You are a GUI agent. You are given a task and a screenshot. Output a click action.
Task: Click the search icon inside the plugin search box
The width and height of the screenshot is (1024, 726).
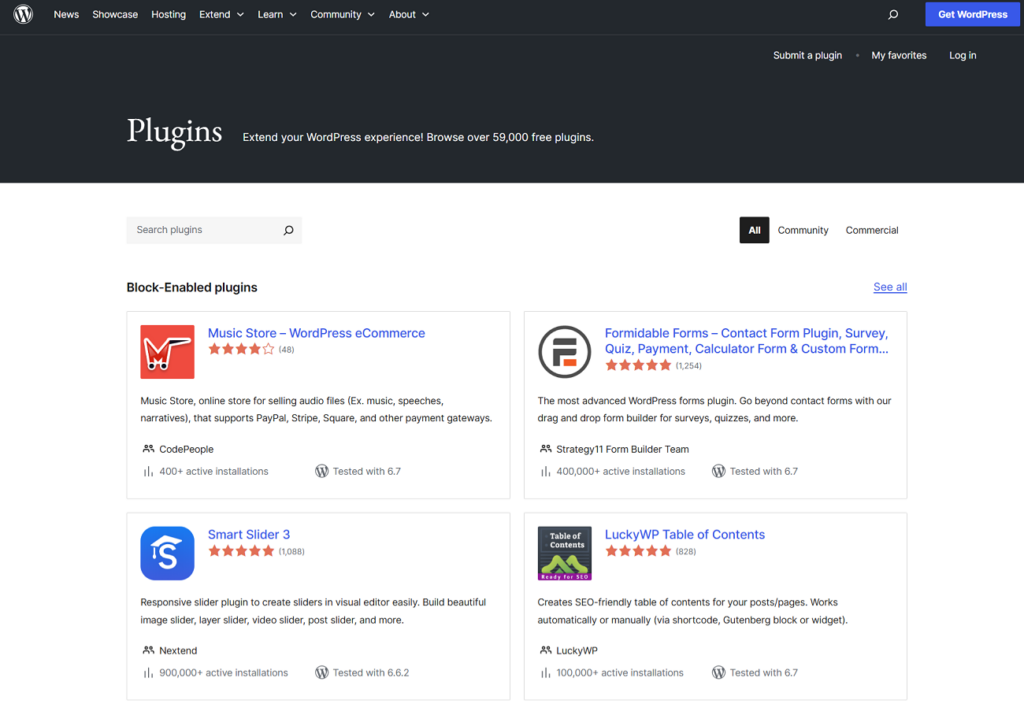[x=289, y=230]
